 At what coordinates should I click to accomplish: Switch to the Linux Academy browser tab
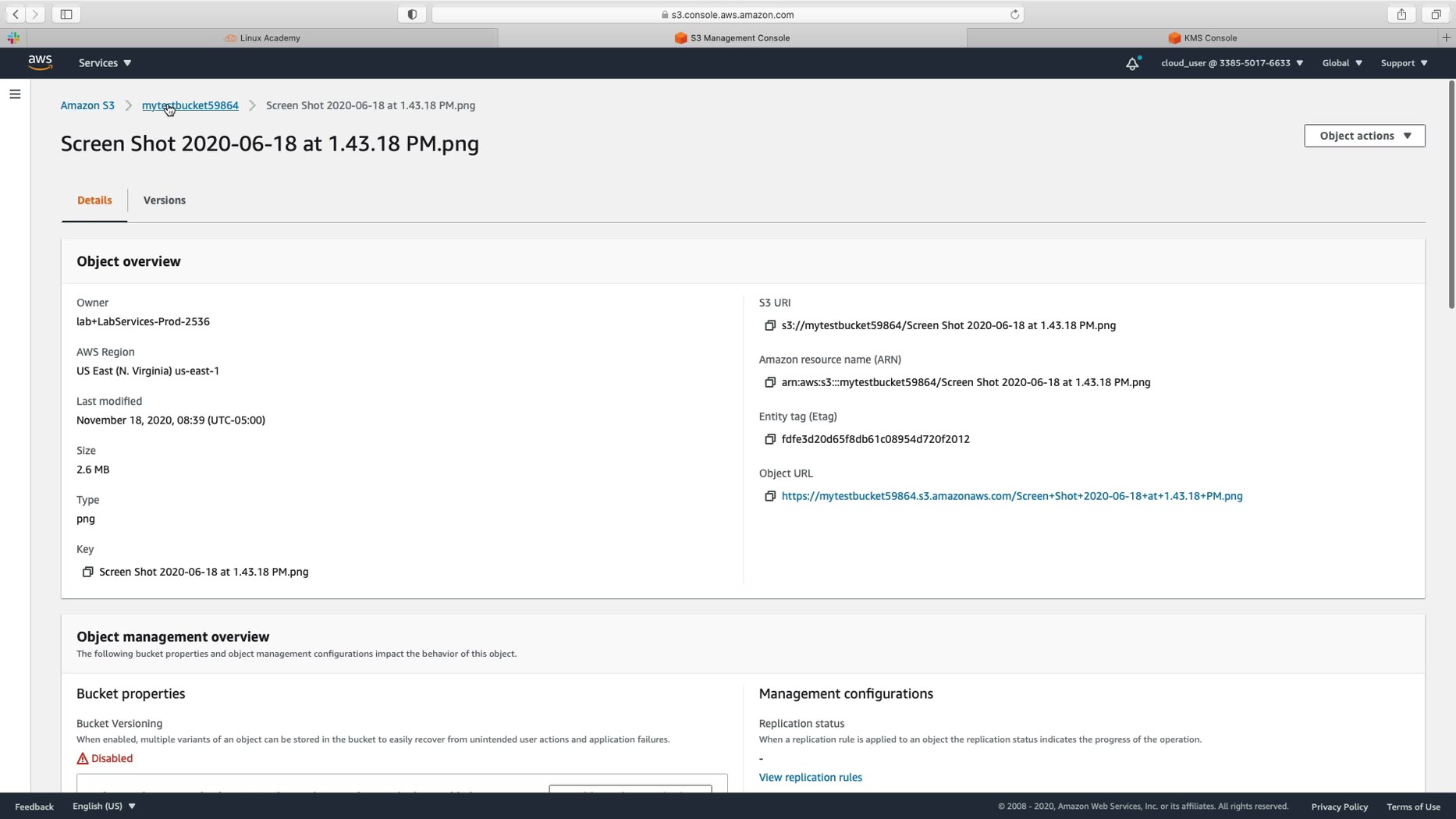point(262,37)
